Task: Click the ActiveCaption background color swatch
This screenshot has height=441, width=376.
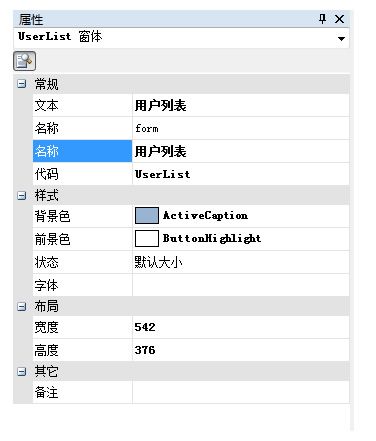Action: click(x=147, y=215)
